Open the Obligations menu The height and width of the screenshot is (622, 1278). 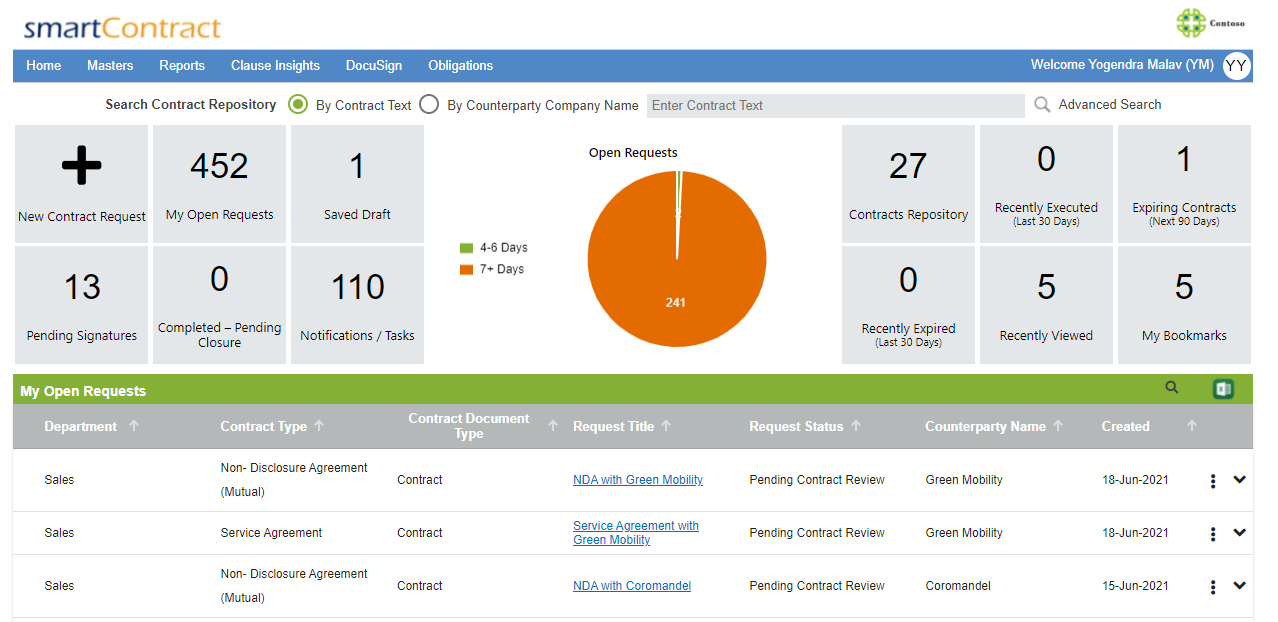click(461, 66)
